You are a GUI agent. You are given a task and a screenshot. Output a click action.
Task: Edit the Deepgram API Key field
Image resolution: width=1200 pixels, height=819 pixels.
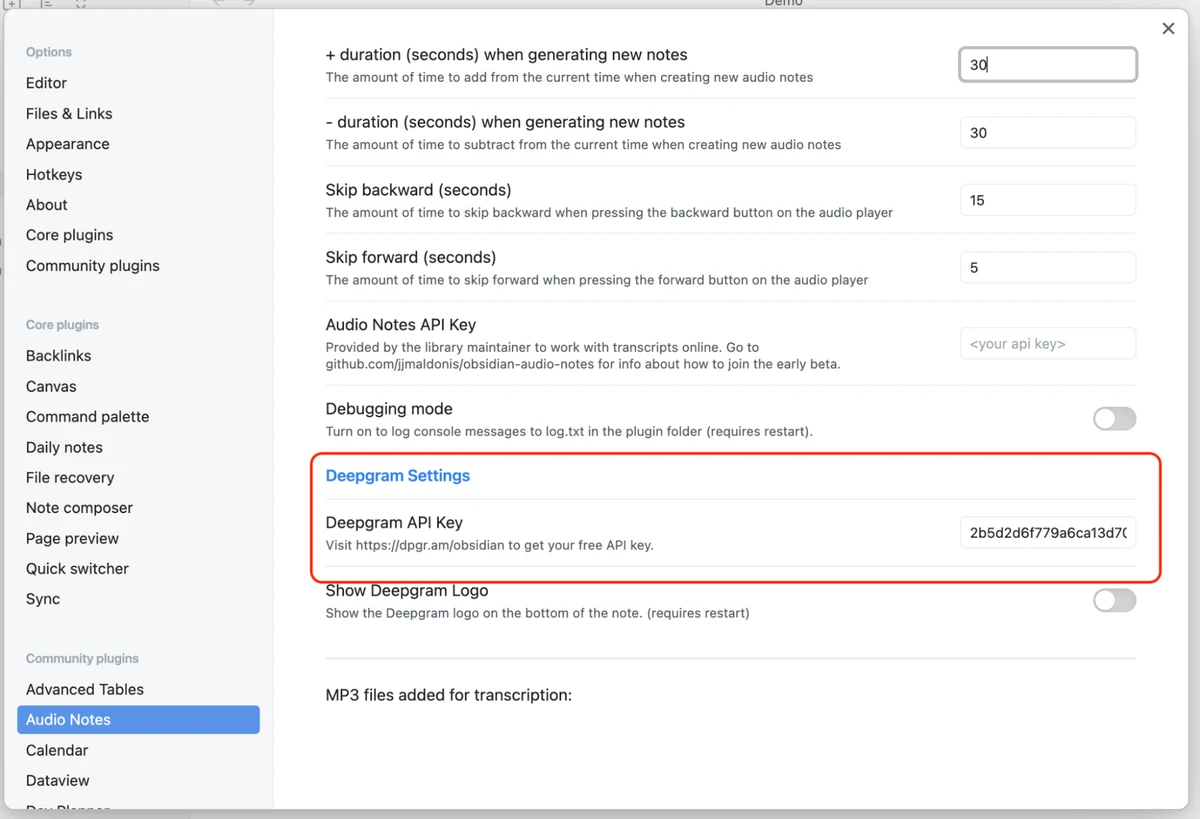tap(1047, 532)
